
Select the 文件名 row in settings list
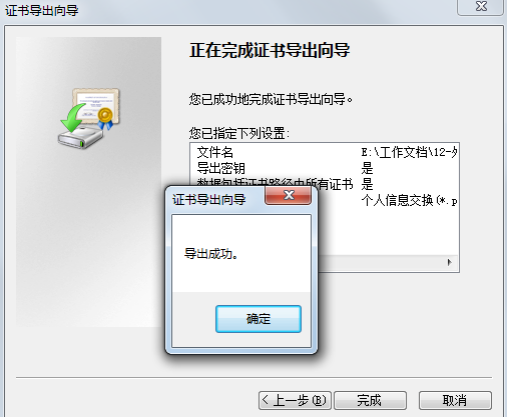[325, 152]
